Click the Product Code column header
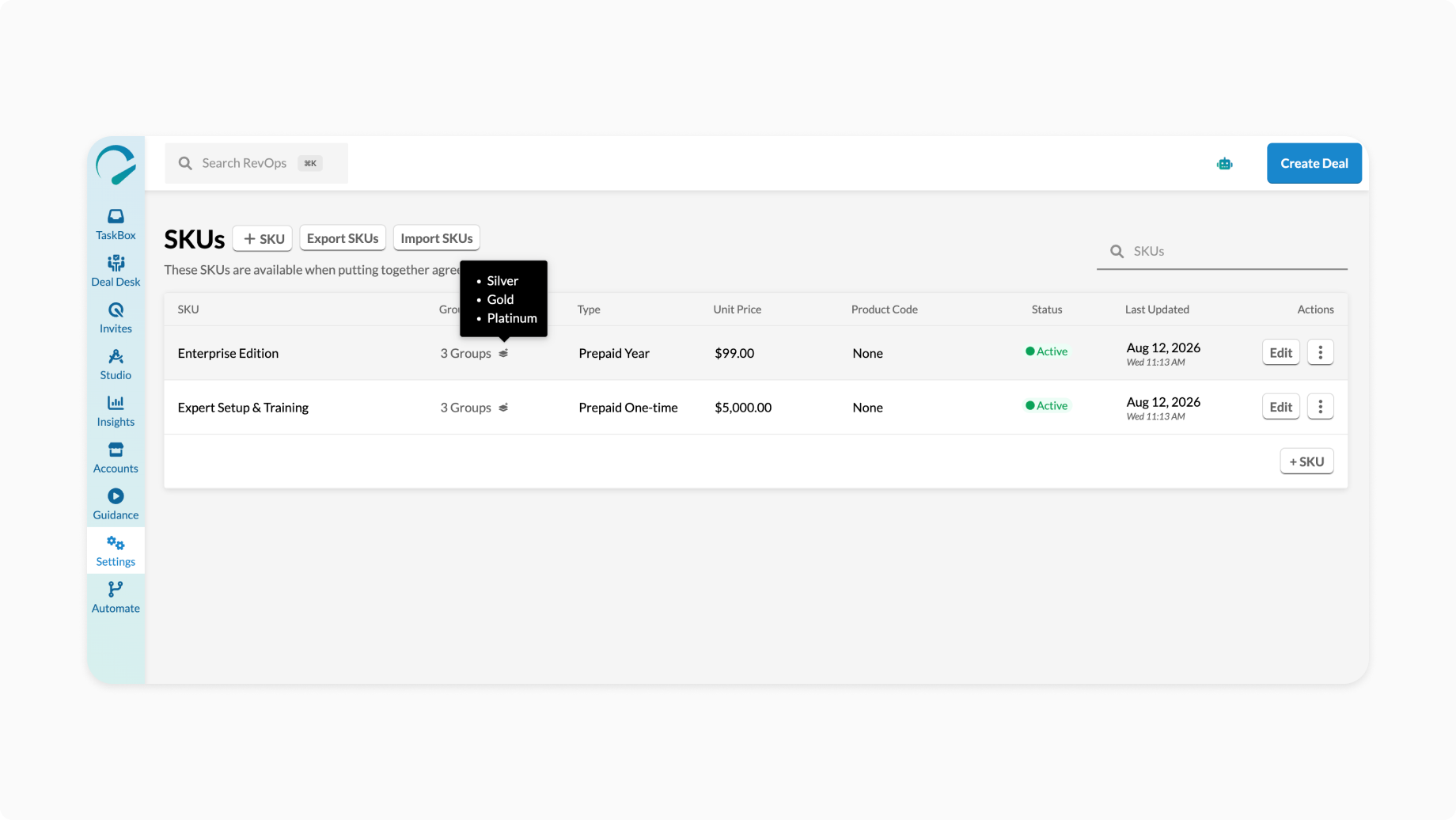 click(885, 309)
